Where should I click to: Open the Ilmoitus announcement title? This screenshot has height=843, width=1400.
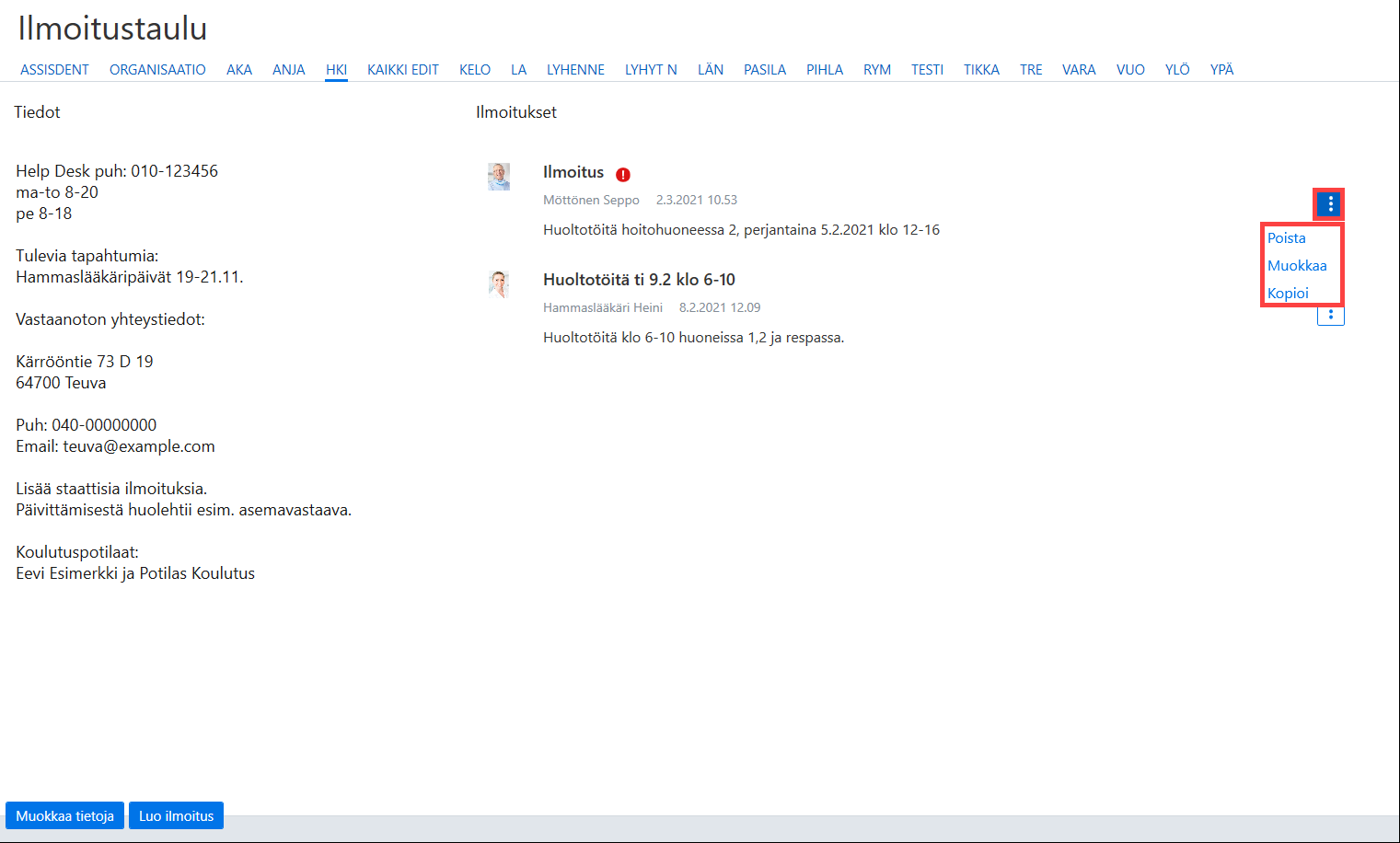pyautogui.click(x=573, y=172)
